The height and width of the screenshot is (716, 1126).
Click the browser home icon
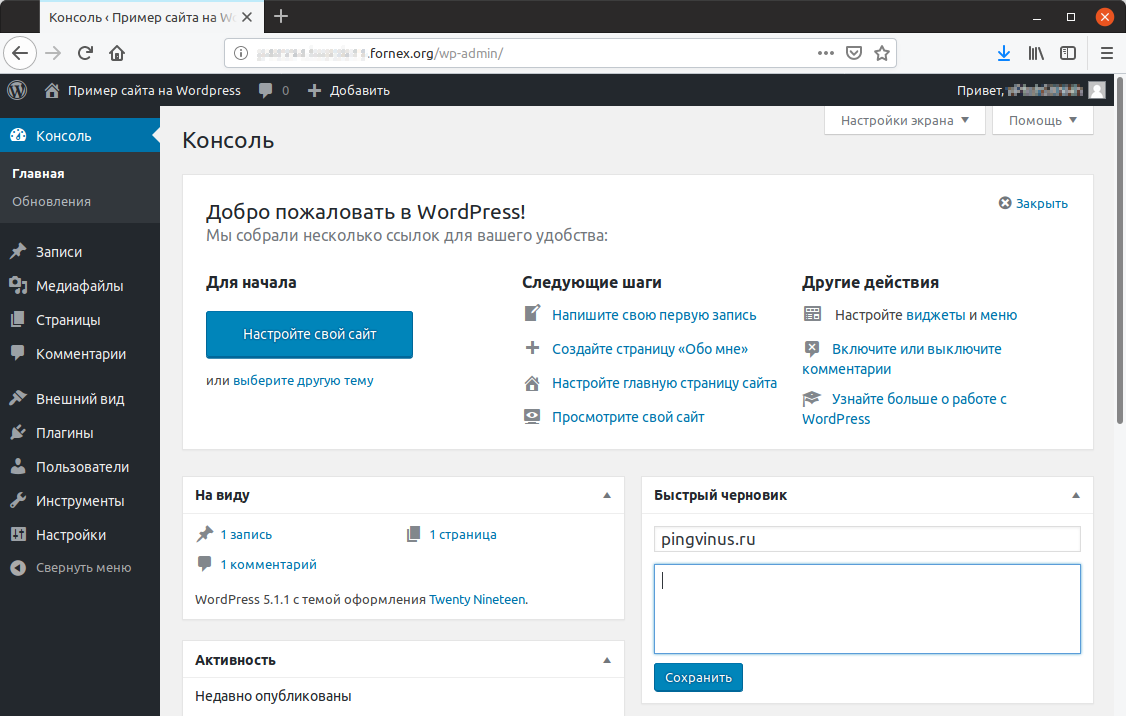pos(117,53)
